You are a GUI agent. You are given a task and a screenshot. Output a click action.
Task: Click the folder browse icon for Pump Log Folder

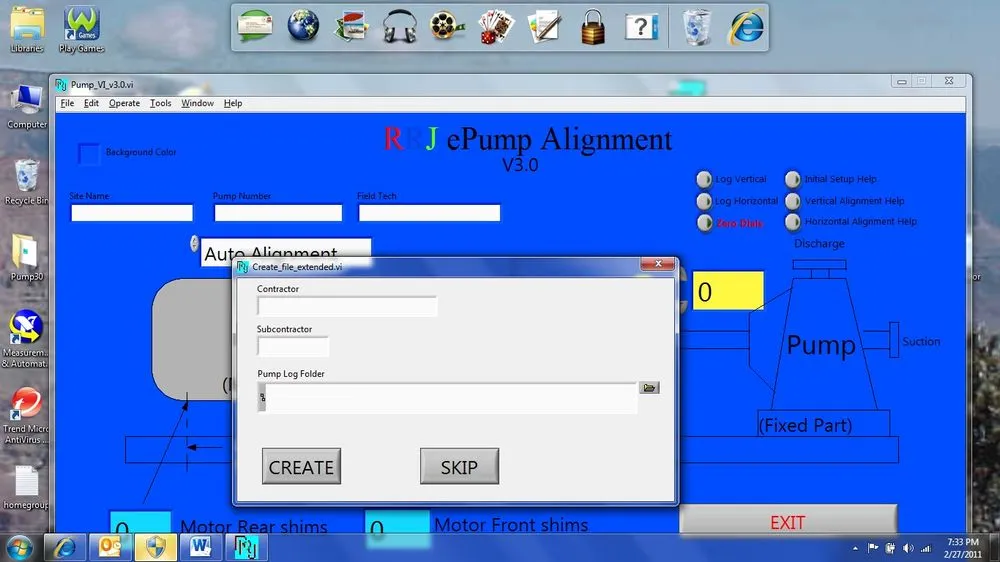point(649,388)
